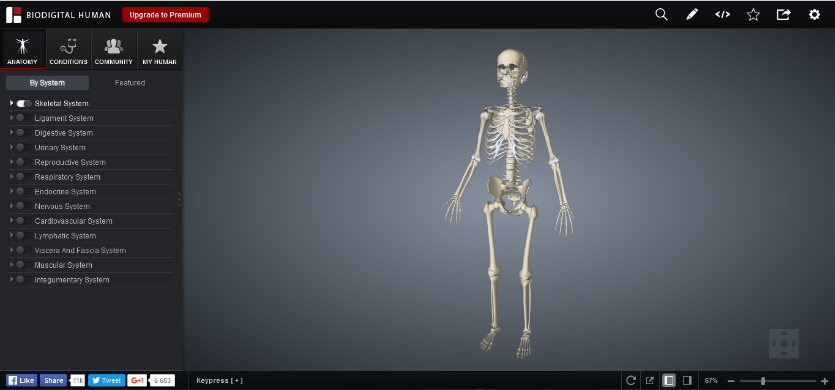Open the search magnifier icon
835x390 pixels.
pyautogui.click(x=661, y=15)
